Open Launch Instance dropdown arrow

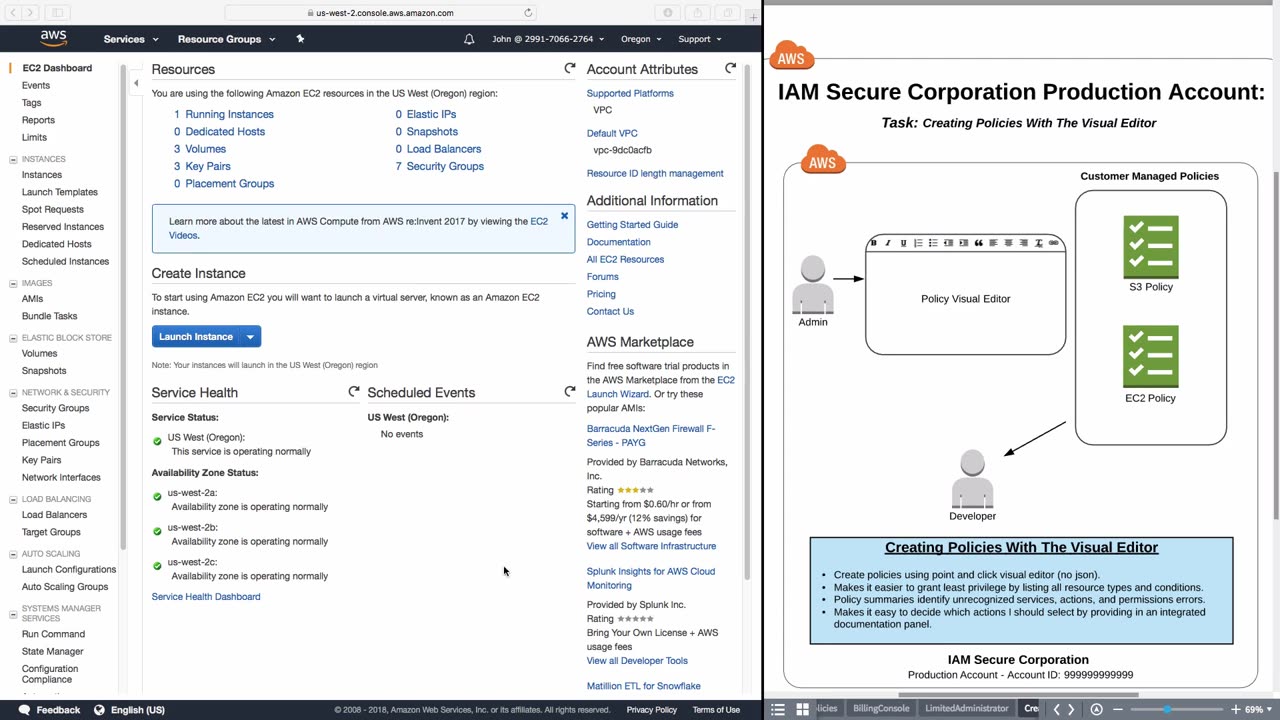pyautogui.click(x=250, y=337)
